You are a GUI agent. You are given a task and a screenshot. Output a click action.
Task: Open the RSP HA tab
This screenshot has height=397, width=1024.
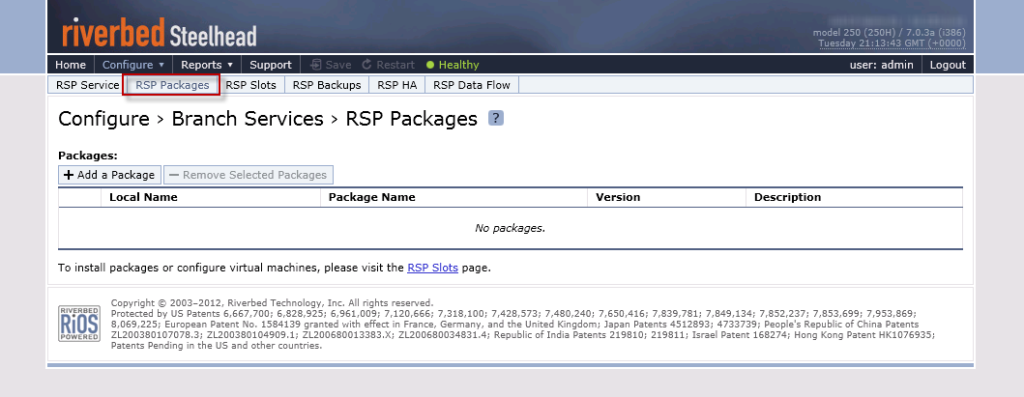pos(397,85)
